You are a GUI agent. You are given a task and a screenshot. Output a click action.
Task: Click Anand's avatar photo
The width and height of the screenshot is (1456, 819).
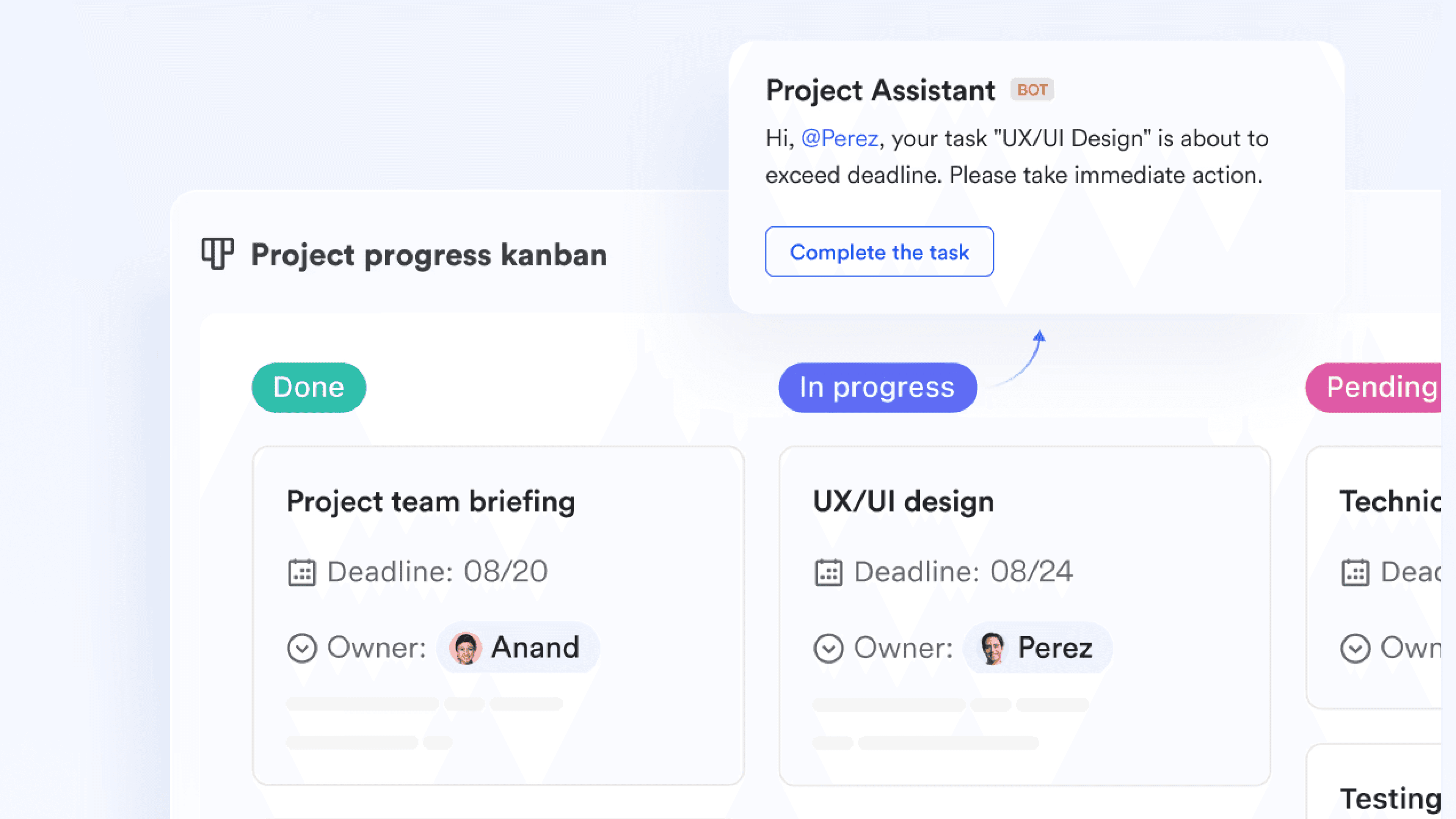point(466,648)
